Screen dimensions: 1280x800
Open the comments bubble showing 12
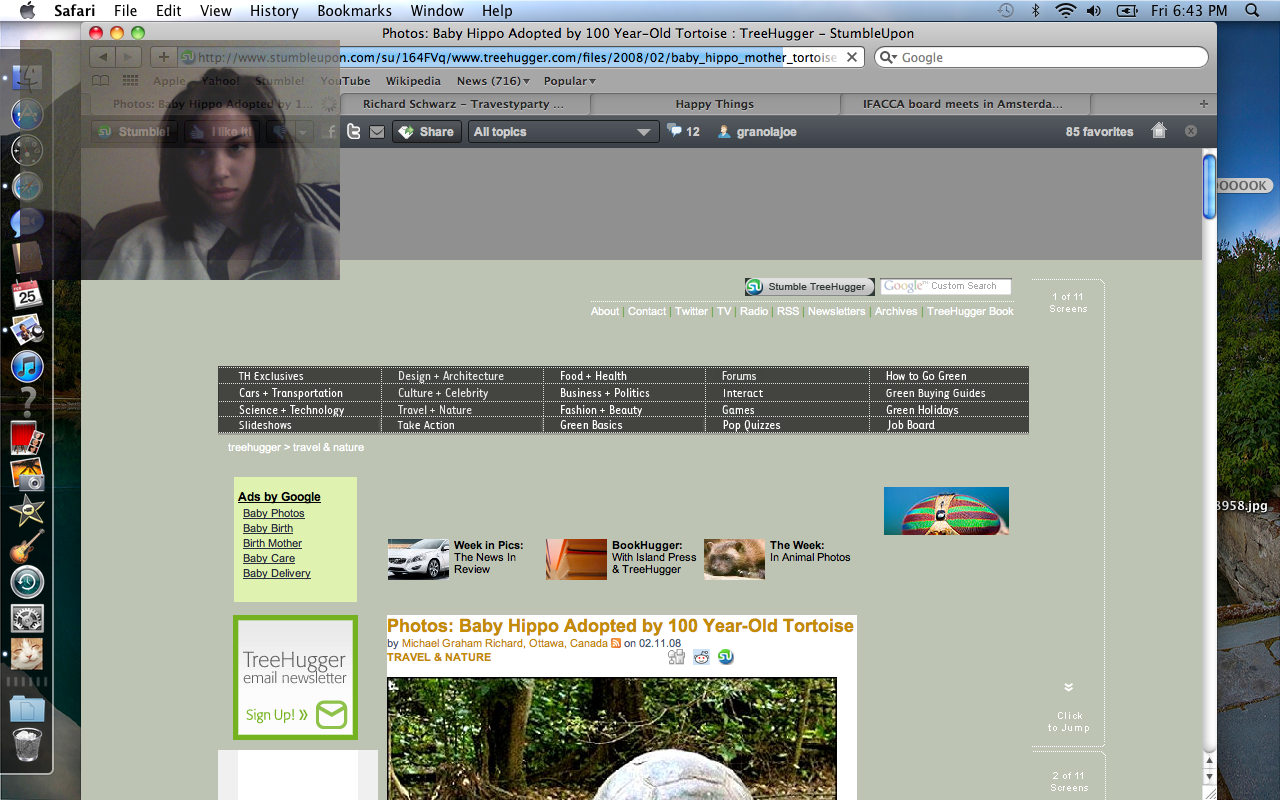(x=683, y=131)
